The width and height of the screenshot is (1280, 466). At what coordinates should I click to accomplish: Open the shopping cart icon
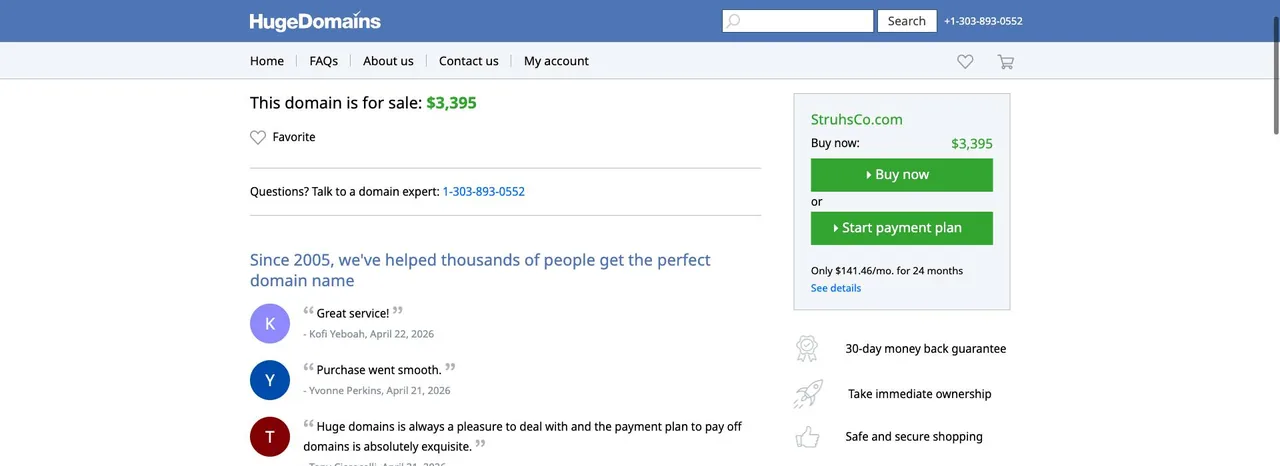coord(1005,62)
